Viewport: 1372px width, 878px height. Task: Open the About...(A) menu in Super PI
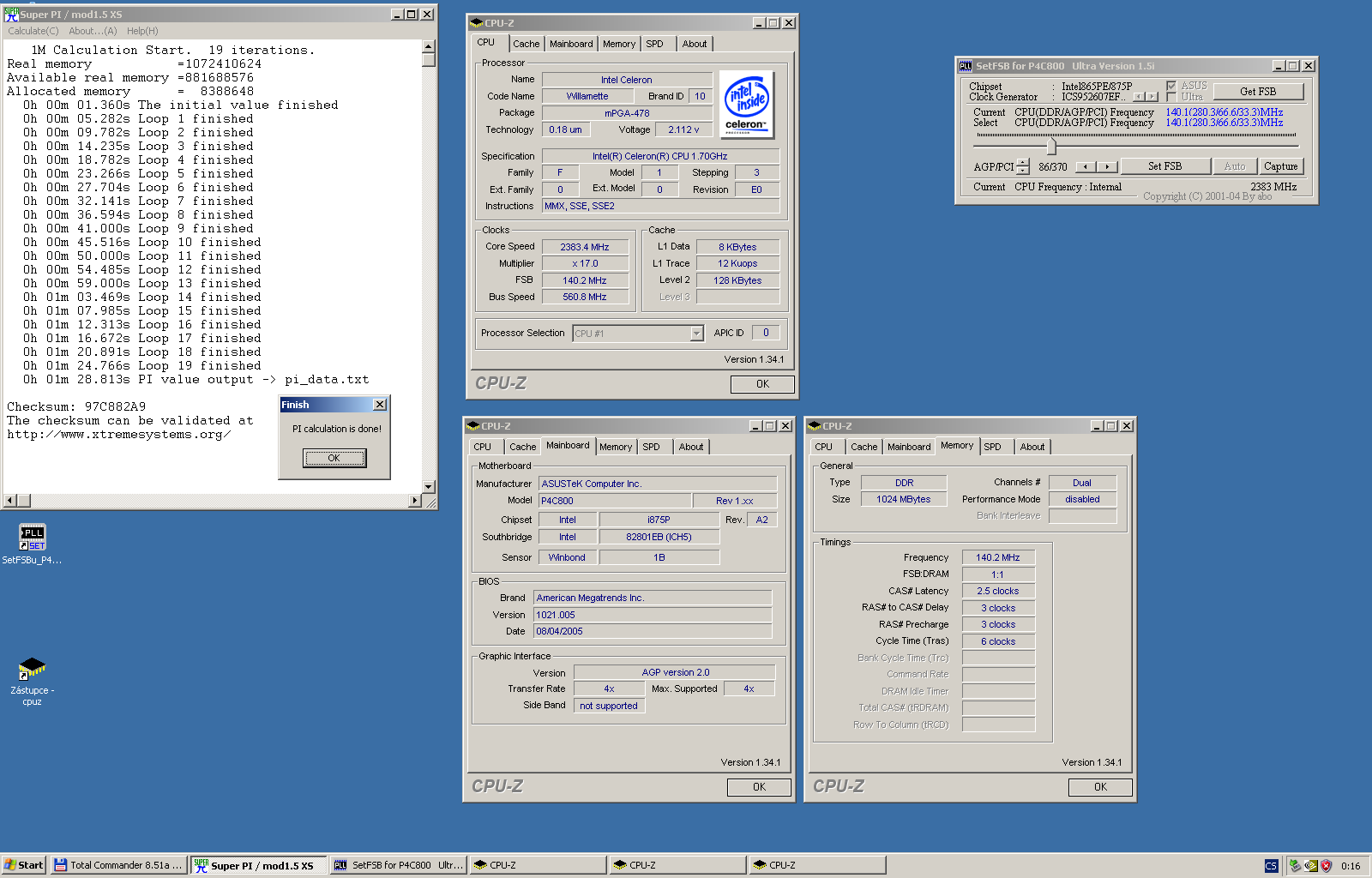click(93, 31)
